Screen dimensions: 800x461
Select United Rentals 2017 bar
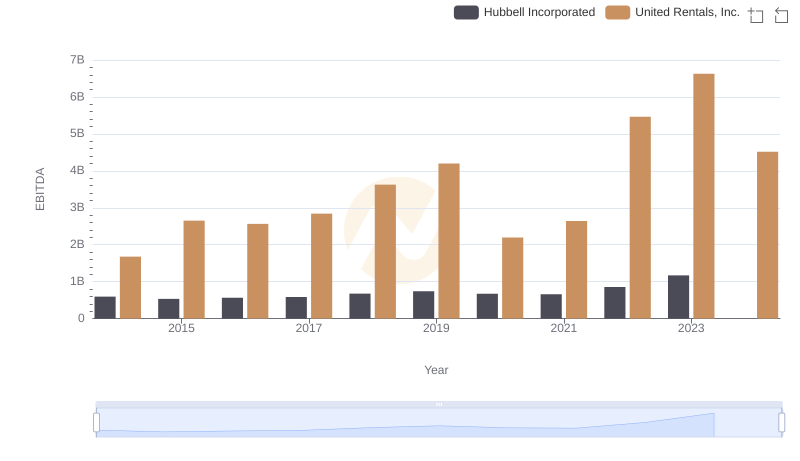coord(321,266)
